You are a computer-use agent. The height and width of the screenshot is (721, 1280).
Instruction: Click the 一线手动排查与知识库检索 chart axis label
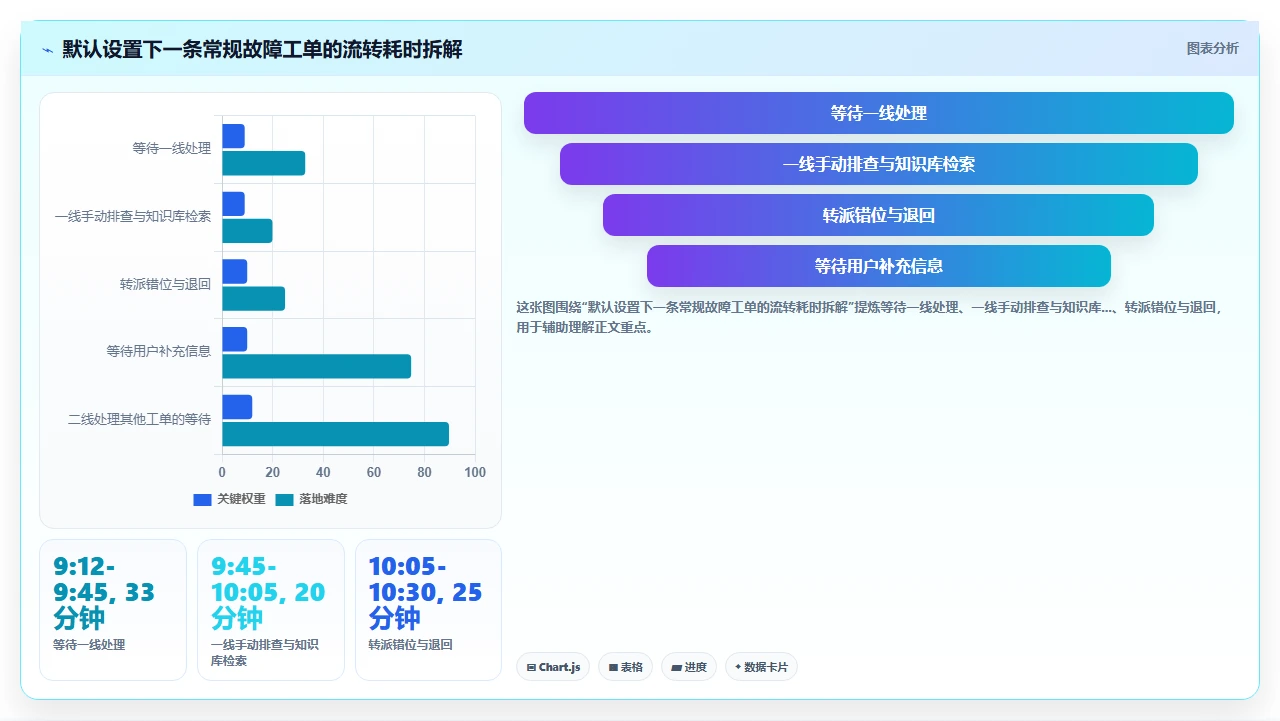tap(133, 216)
